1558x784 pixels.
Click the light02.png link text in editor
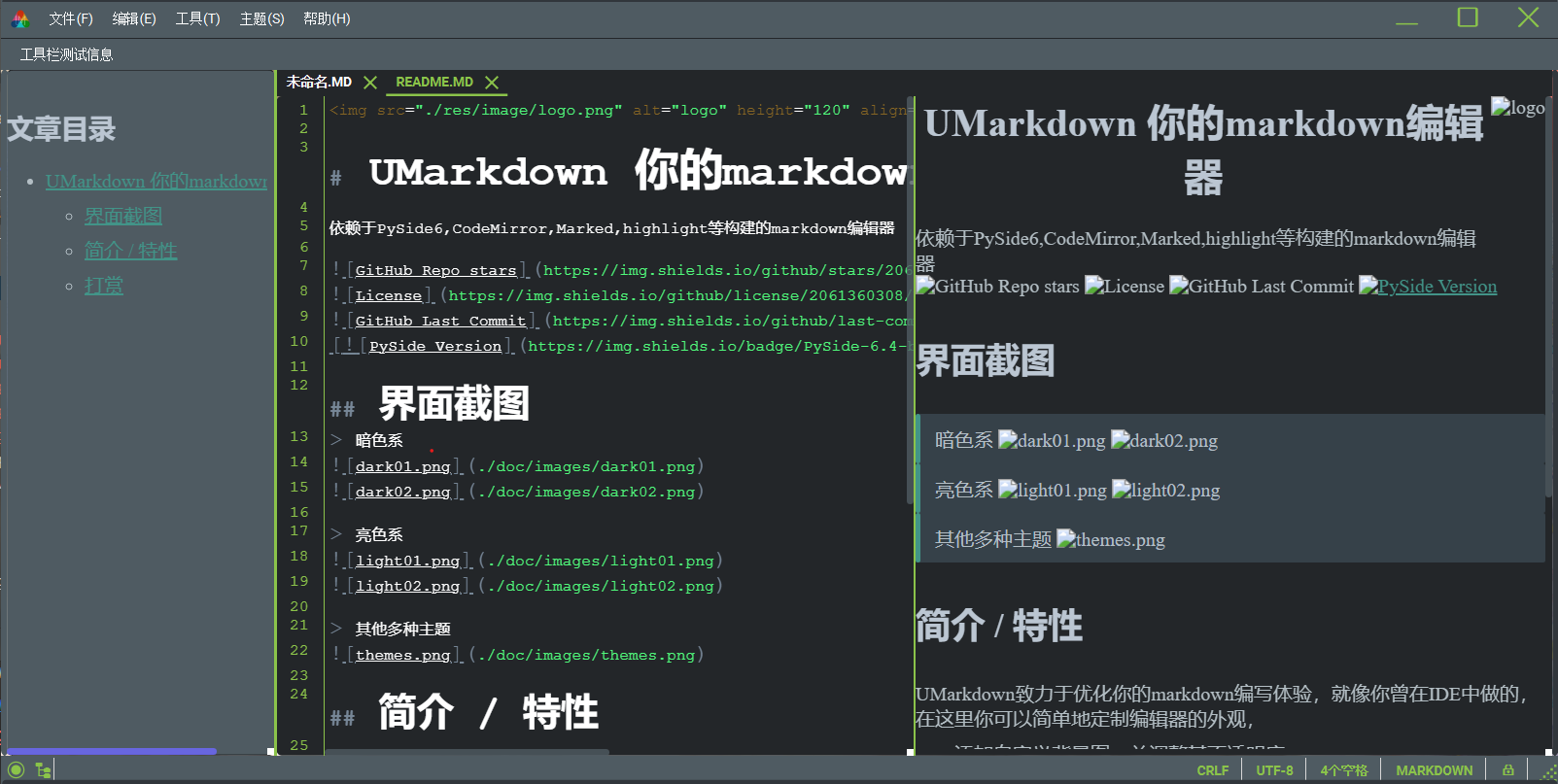coord(407,587)
